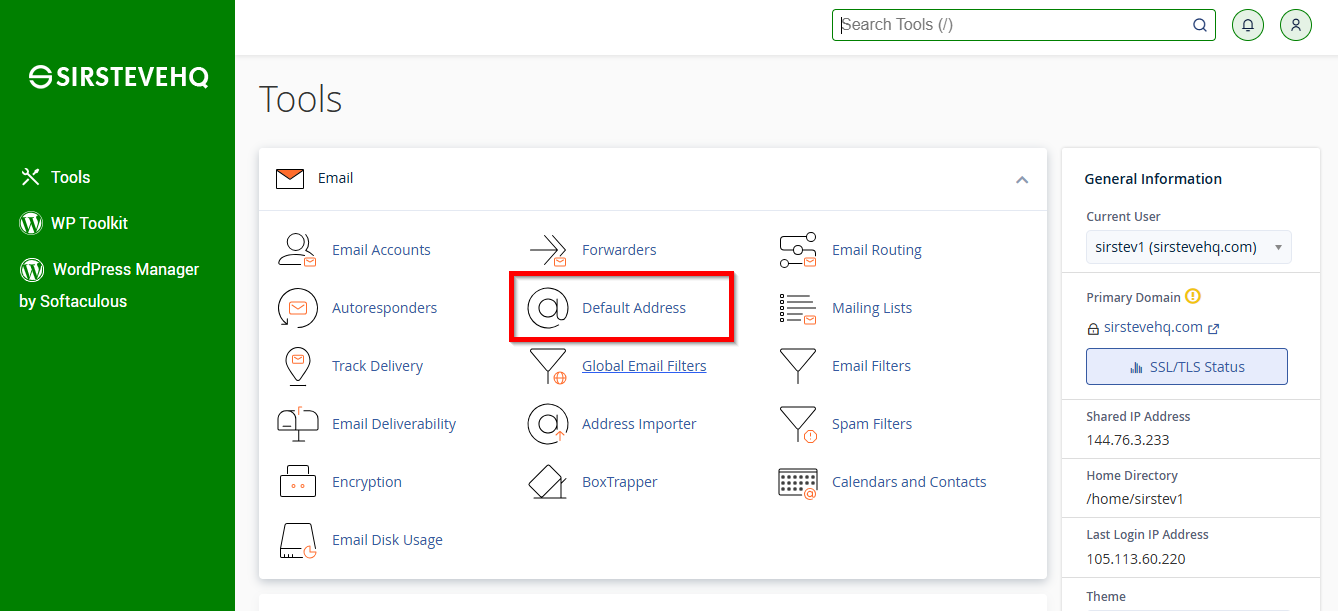Open the Email Deliverability mailbox icon
The image size is (1338, 611).
297,424
